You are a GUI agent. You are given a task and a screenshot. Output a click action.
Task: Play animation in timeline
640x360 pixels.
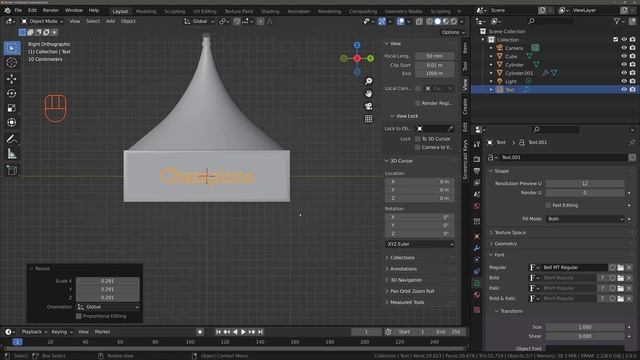[x=243, y=332]
